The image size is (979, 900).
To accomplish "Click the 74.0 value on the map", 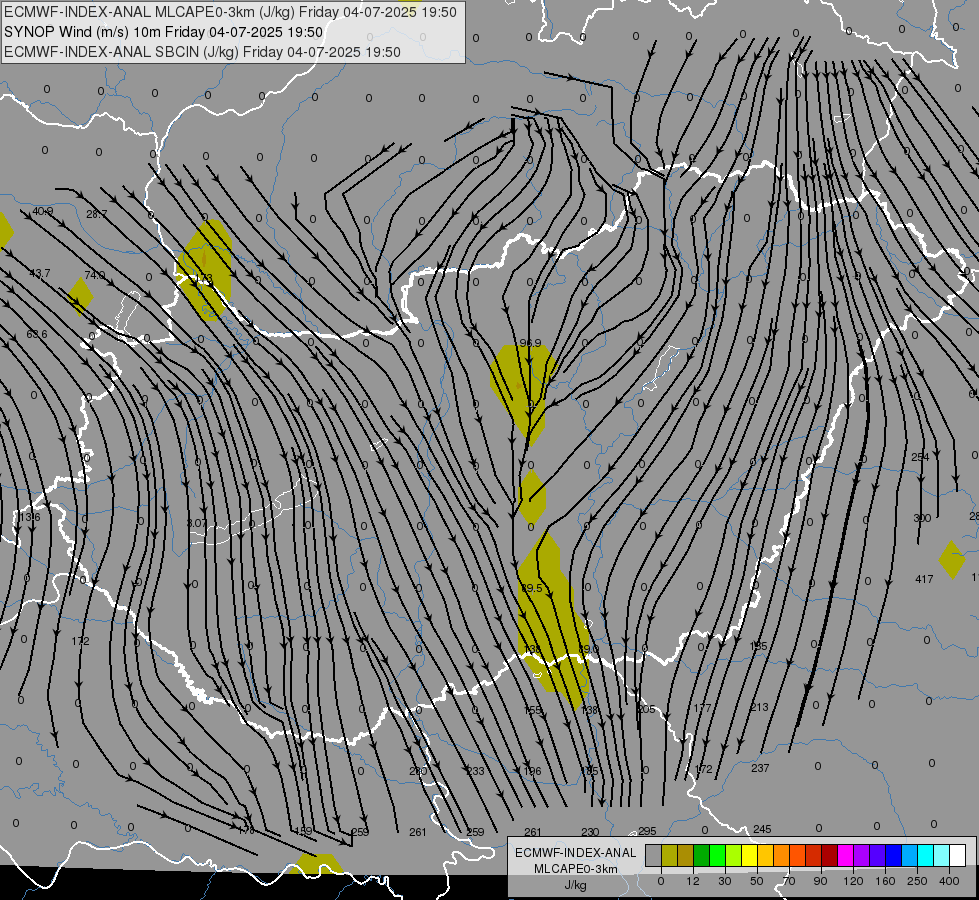I will [94, 275].
